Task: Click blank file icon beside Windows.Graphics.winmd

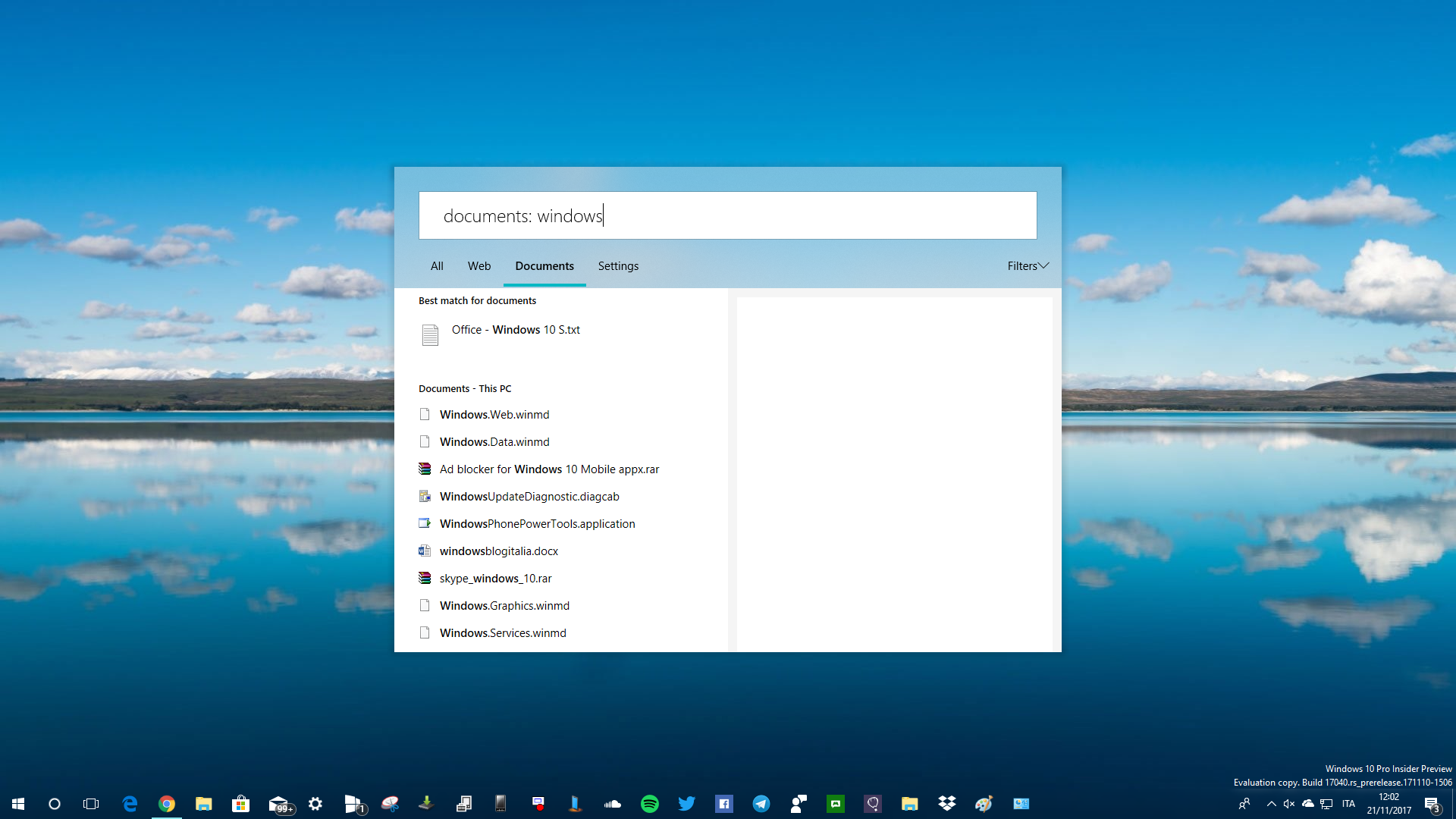Action: (425, 605)
